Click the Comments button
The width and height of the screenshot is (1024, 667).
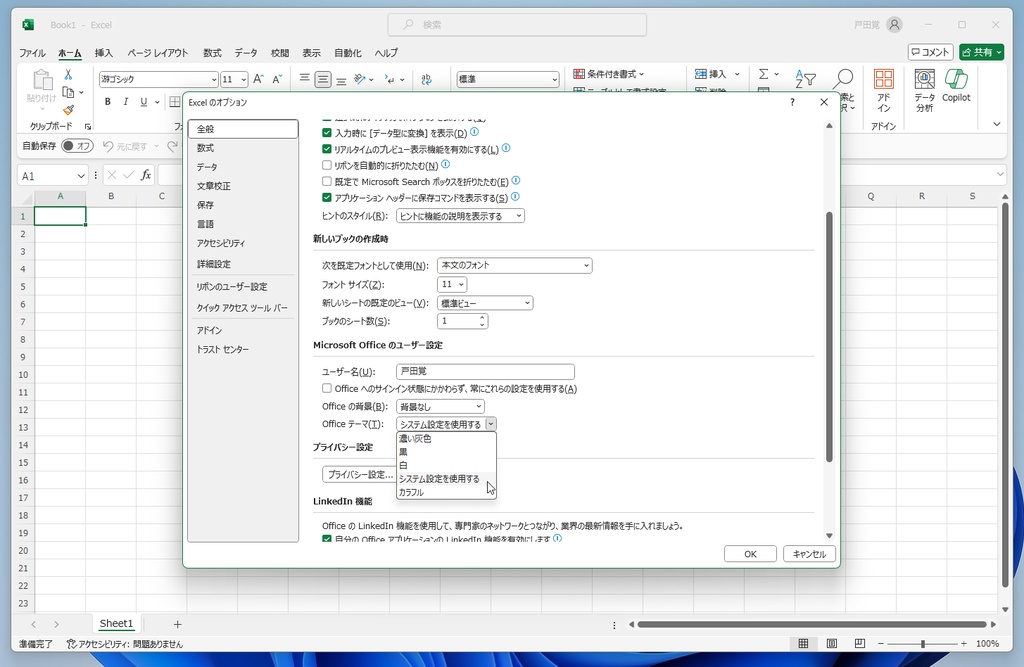(931, 52)
